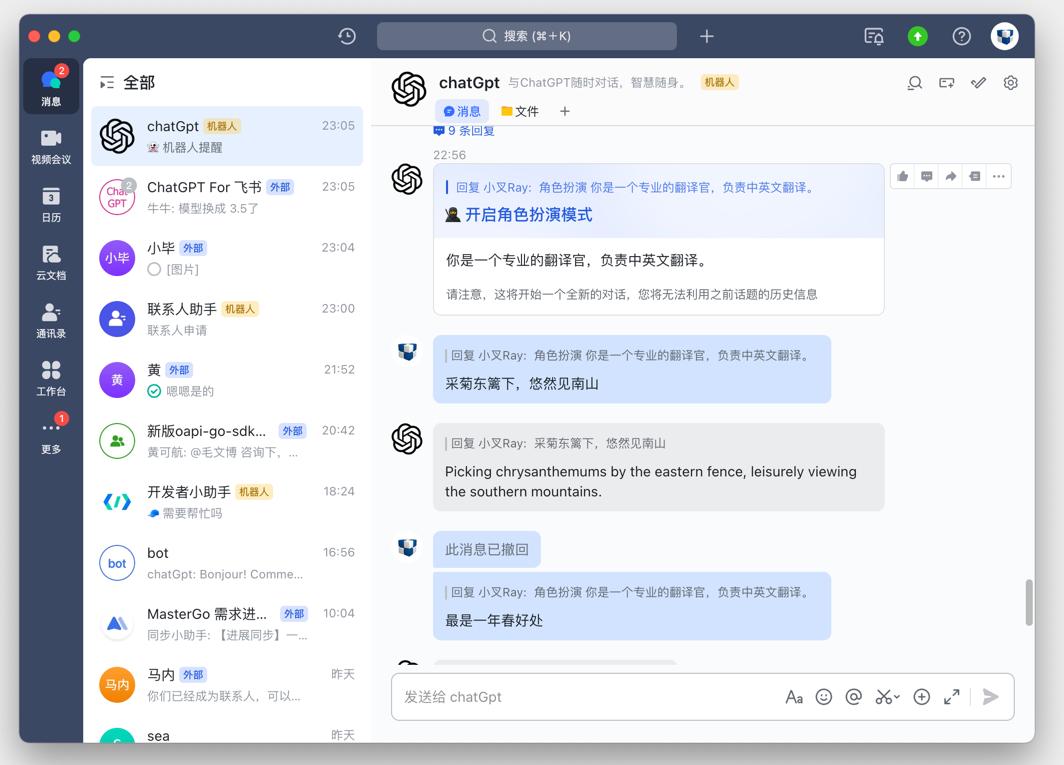Open the ... more actions menu on the message
The image size is (1064, 765).
(999, 176)
